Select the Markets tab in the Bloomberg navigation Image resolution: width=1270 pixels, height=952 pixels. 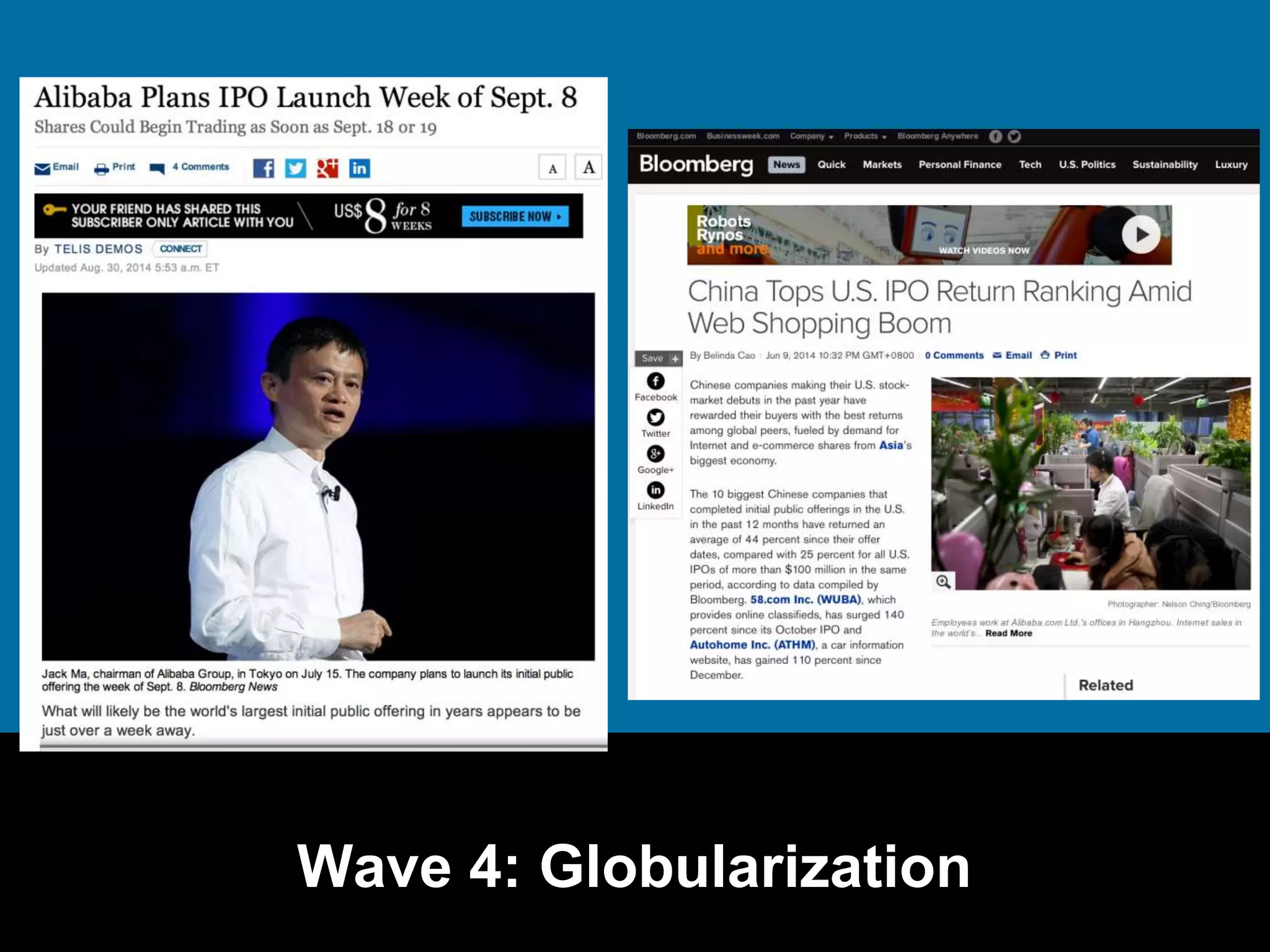[x=882, y=165]
